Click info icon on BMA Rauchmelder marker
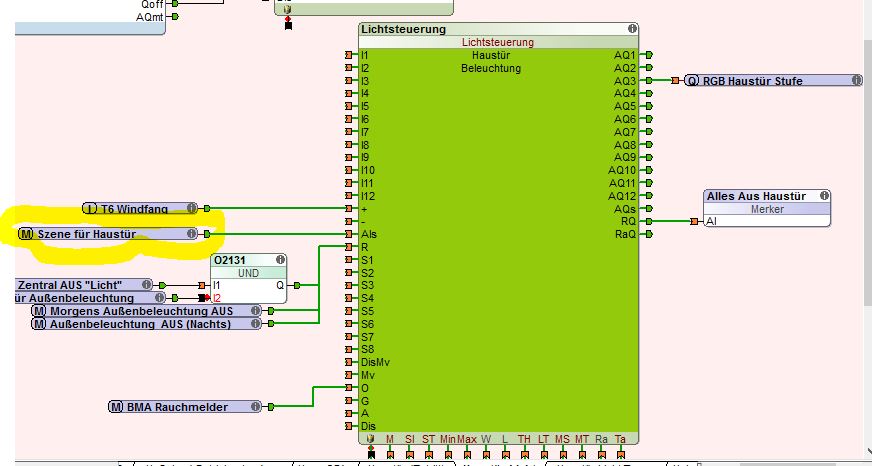 [255, 407]
